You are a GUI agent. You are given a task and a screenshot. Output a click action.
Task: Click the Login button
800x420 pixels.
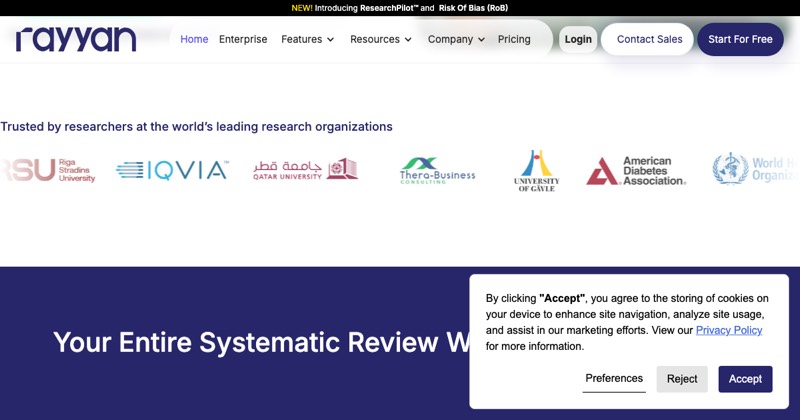pos(578,39)
